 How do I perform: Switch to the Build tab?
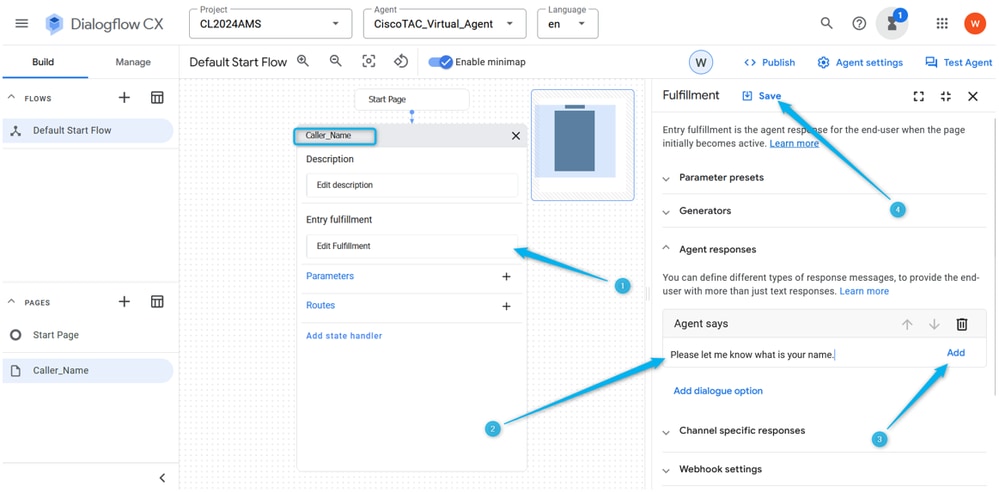click(x=43, y=62)
